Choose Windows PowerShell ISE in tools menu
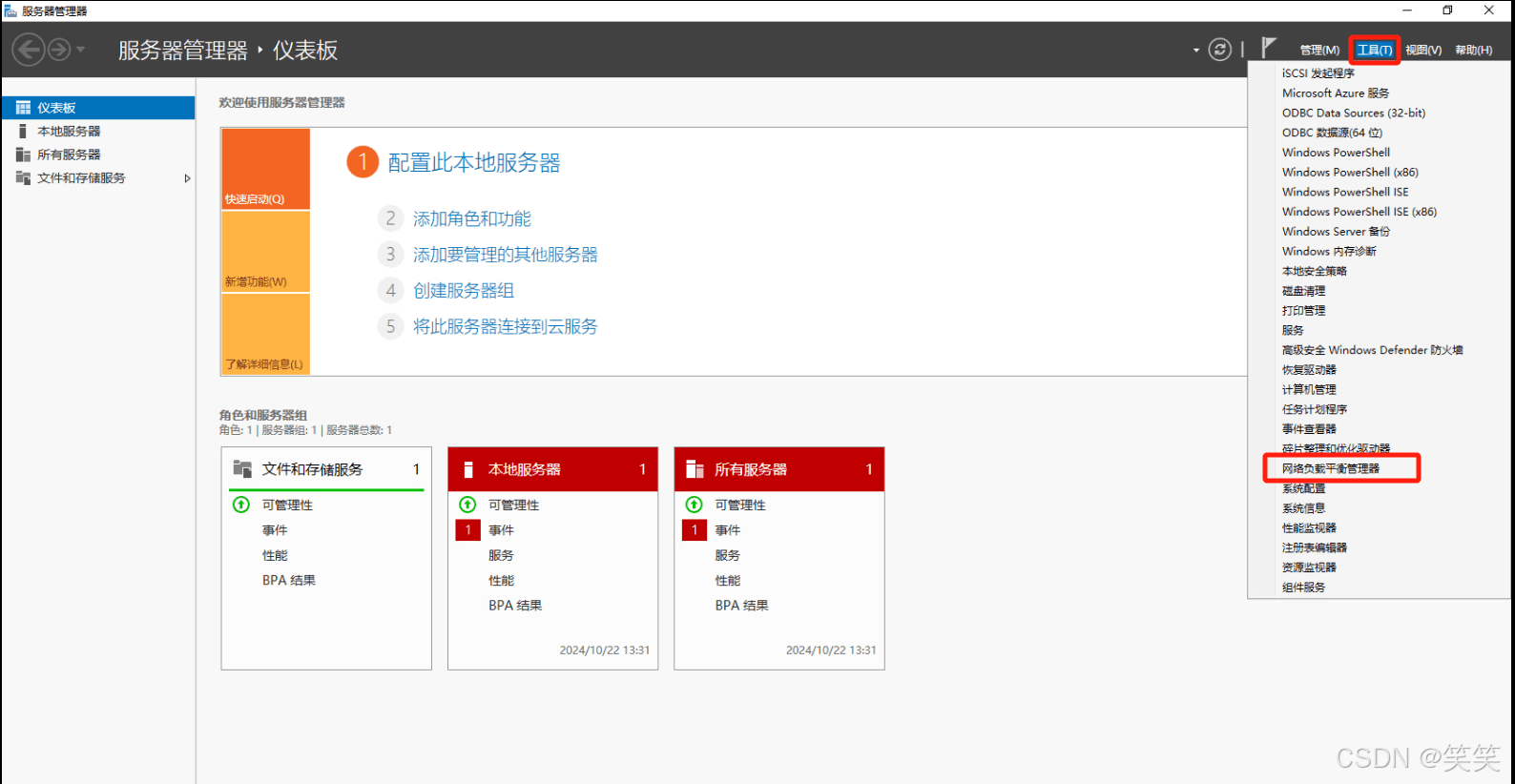Screen dimensions: 1515x784 tap(1344, 192)
